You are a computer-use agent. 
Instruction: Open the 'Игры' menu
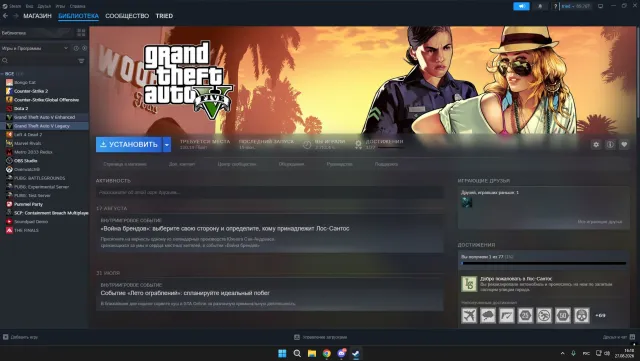point(60,6)
